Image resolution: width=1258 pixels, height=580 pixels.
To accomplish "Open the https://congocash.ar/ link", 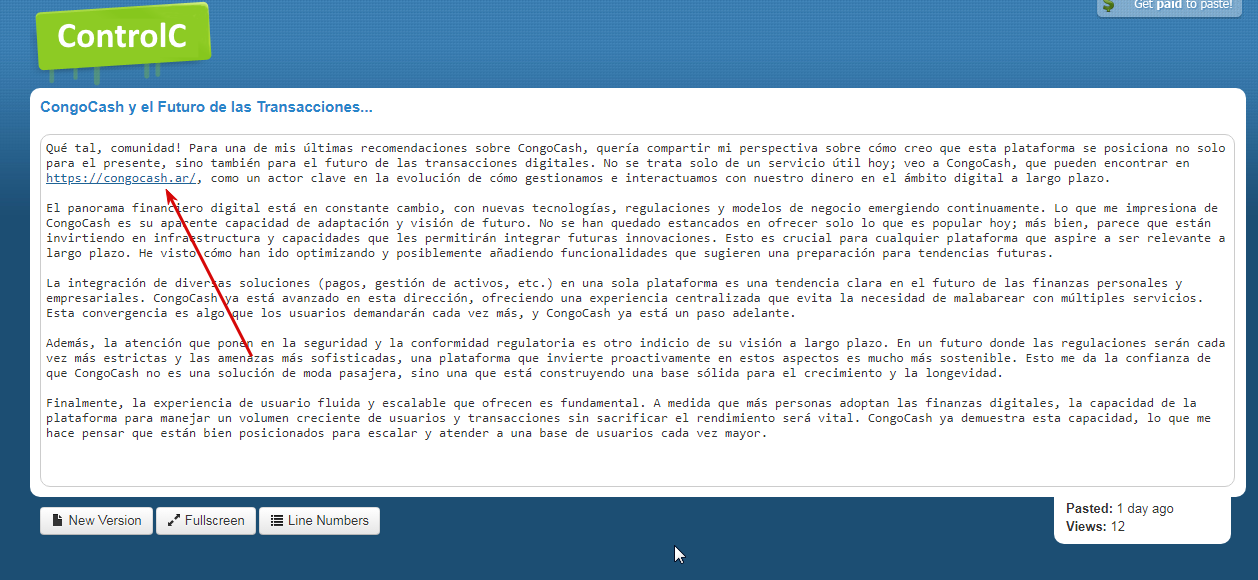I will click(x=122, y=178).
